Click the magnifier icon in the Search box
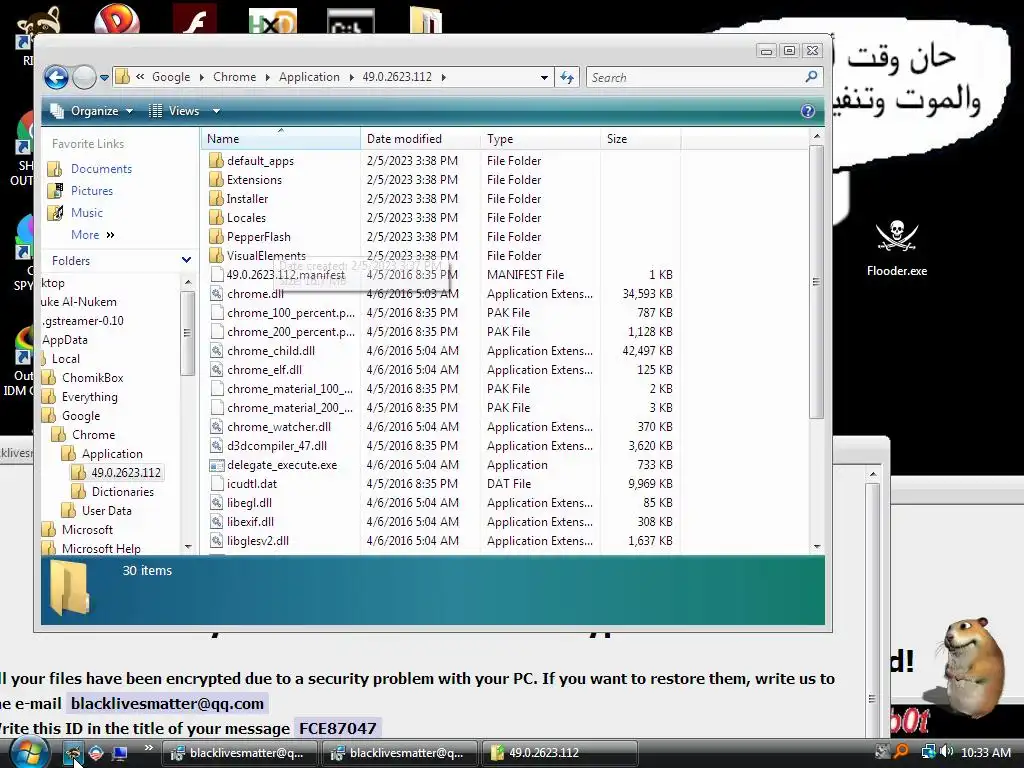 coord(811,77)
